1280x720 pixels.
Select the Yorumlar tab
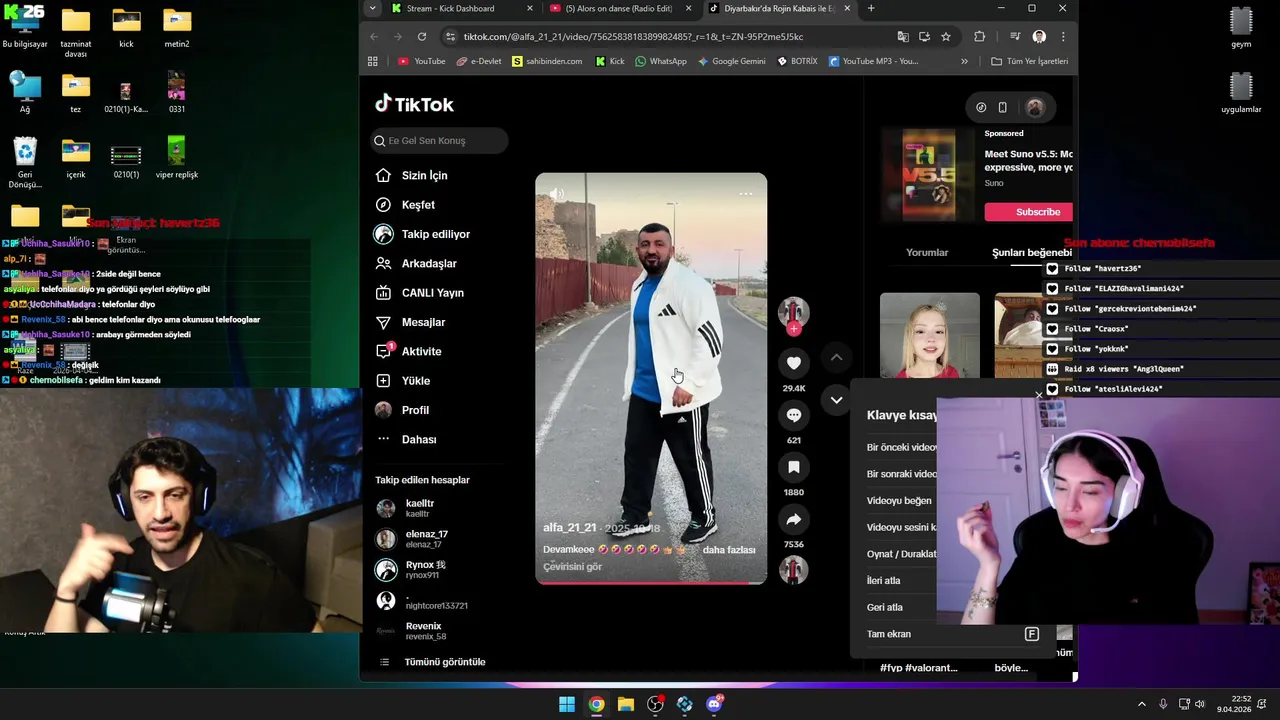tap(927, 252)
